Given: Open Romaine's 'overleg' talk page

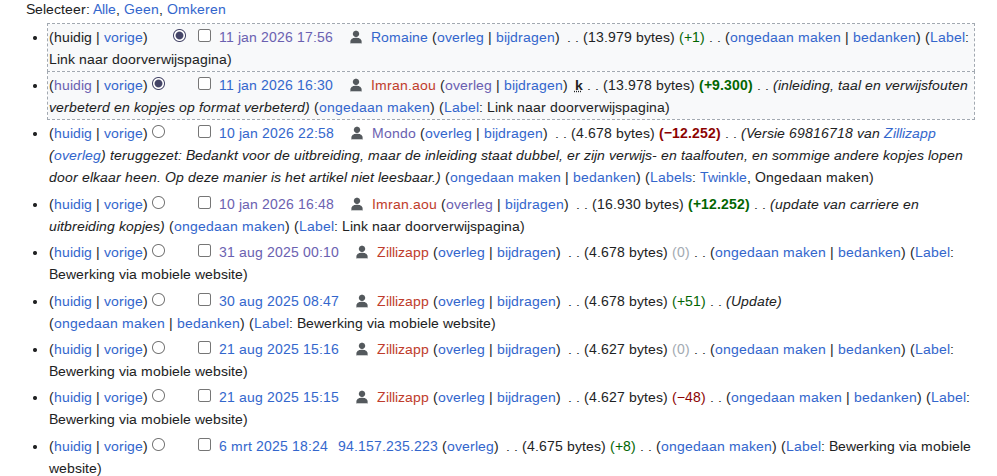Looking at the screenshot, I should [x=460, y=37].
